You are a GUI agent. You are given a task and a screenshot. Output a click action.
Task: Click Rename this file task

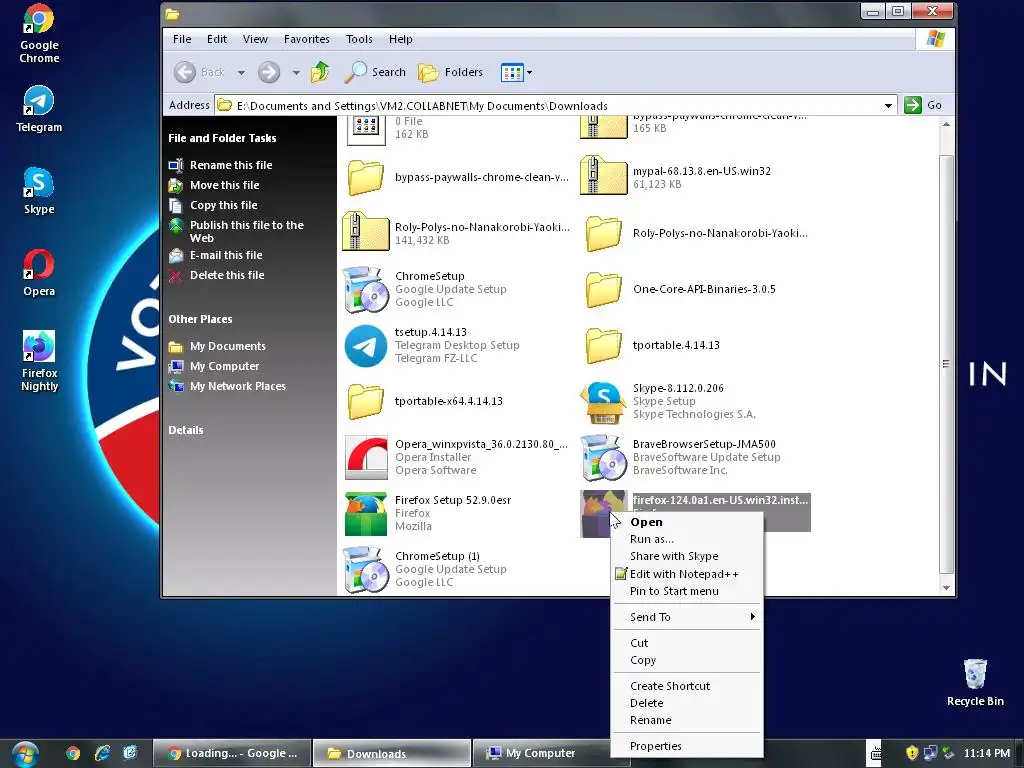tap(221, 165)
